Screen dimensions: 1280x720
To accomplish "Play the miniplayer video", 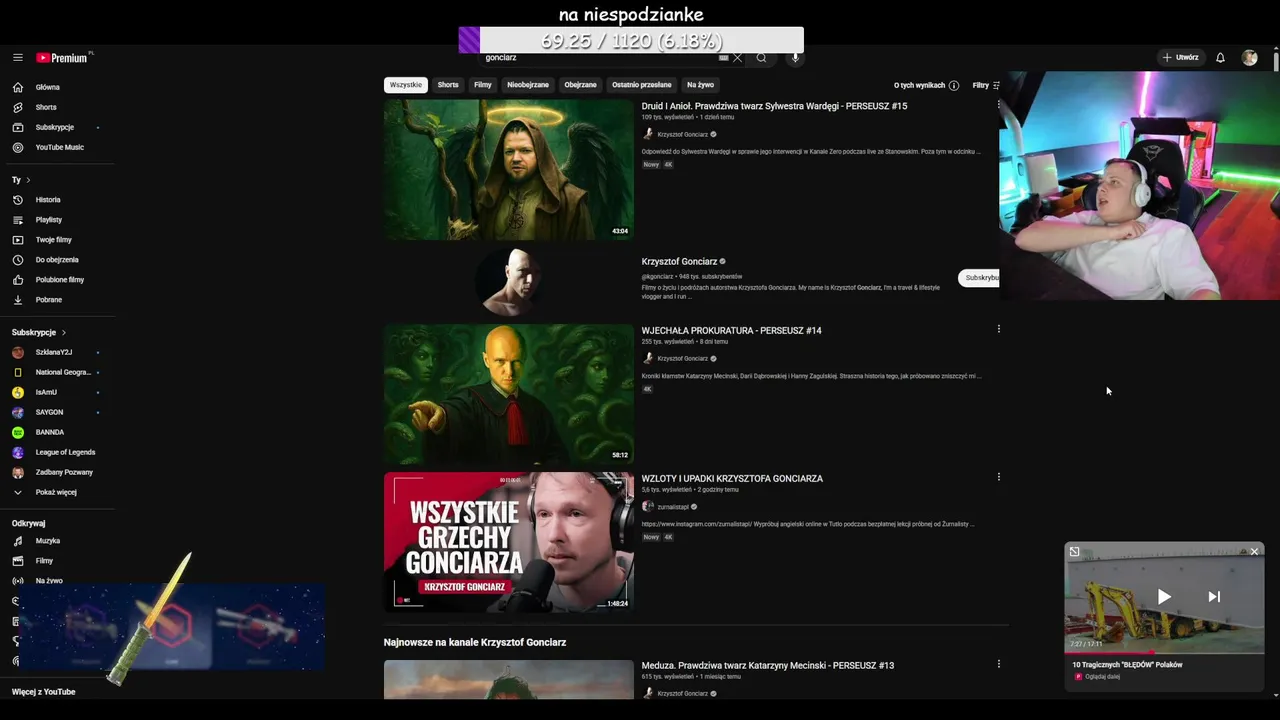I will click(1164, 597).
